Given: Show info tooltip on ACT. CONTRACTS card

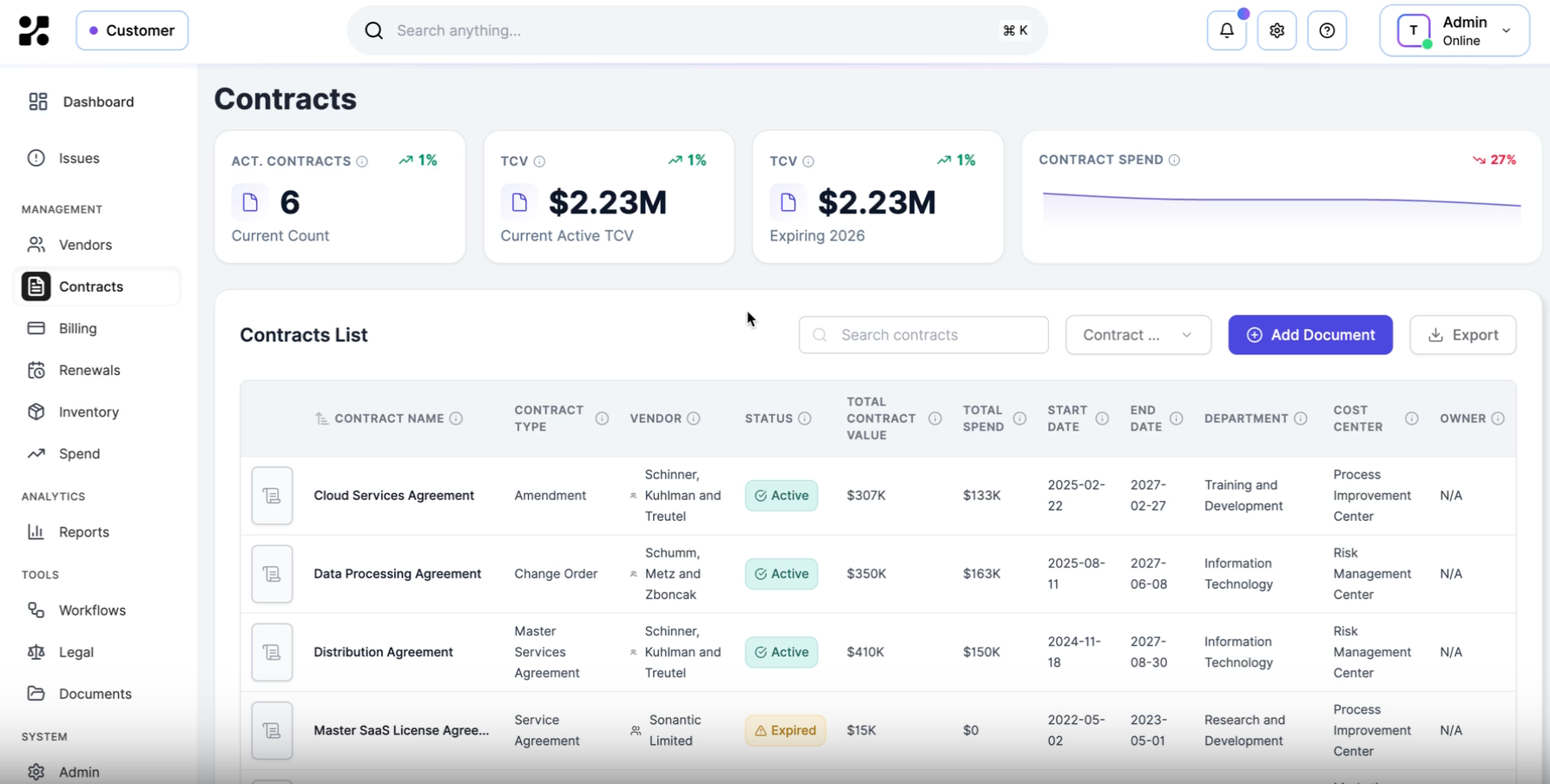Looking at the screenshot, I should (x=361, y=161).
